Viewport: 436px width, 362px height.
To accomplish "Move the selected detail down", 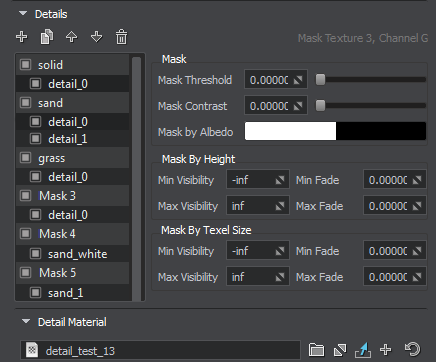I will click(x=97, y=37).
